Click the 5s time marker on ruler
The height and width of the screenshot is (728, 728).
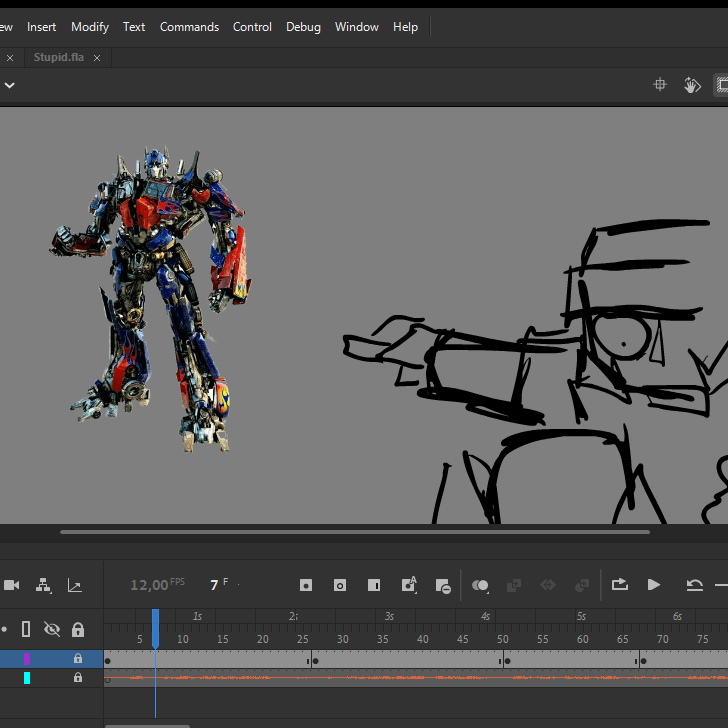tap(581, 616)
